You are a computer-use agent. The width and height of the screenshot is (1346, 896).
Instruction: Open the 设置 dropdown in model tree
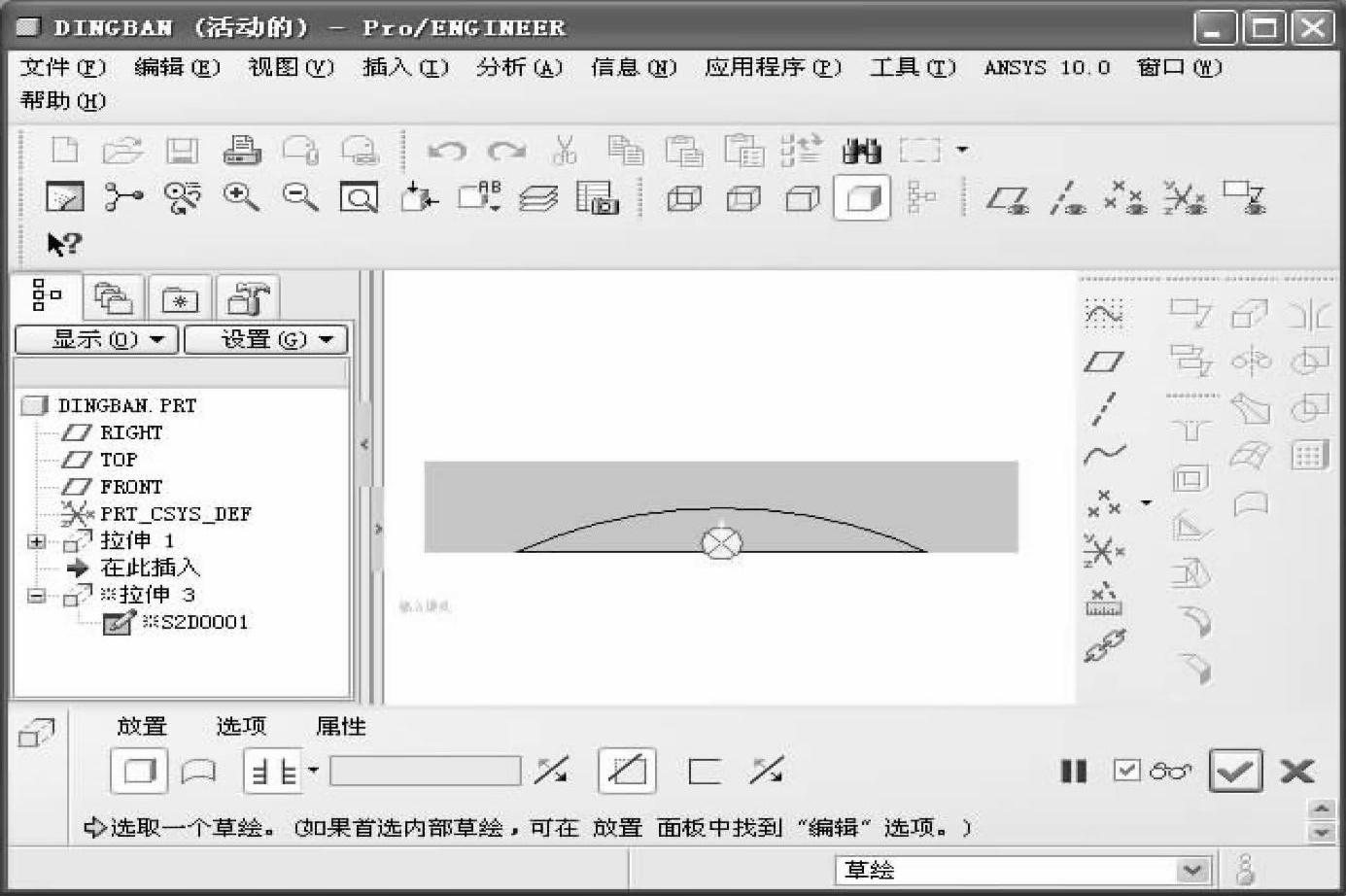(265, 339)
